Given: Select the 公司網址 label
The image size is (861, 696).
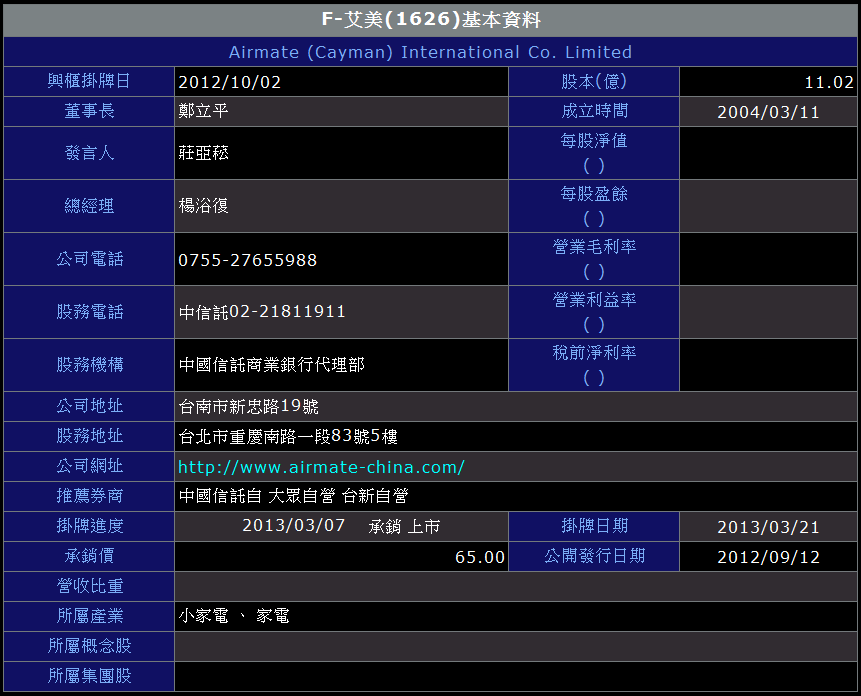Looking at the screenshot, I should [89, 465].
